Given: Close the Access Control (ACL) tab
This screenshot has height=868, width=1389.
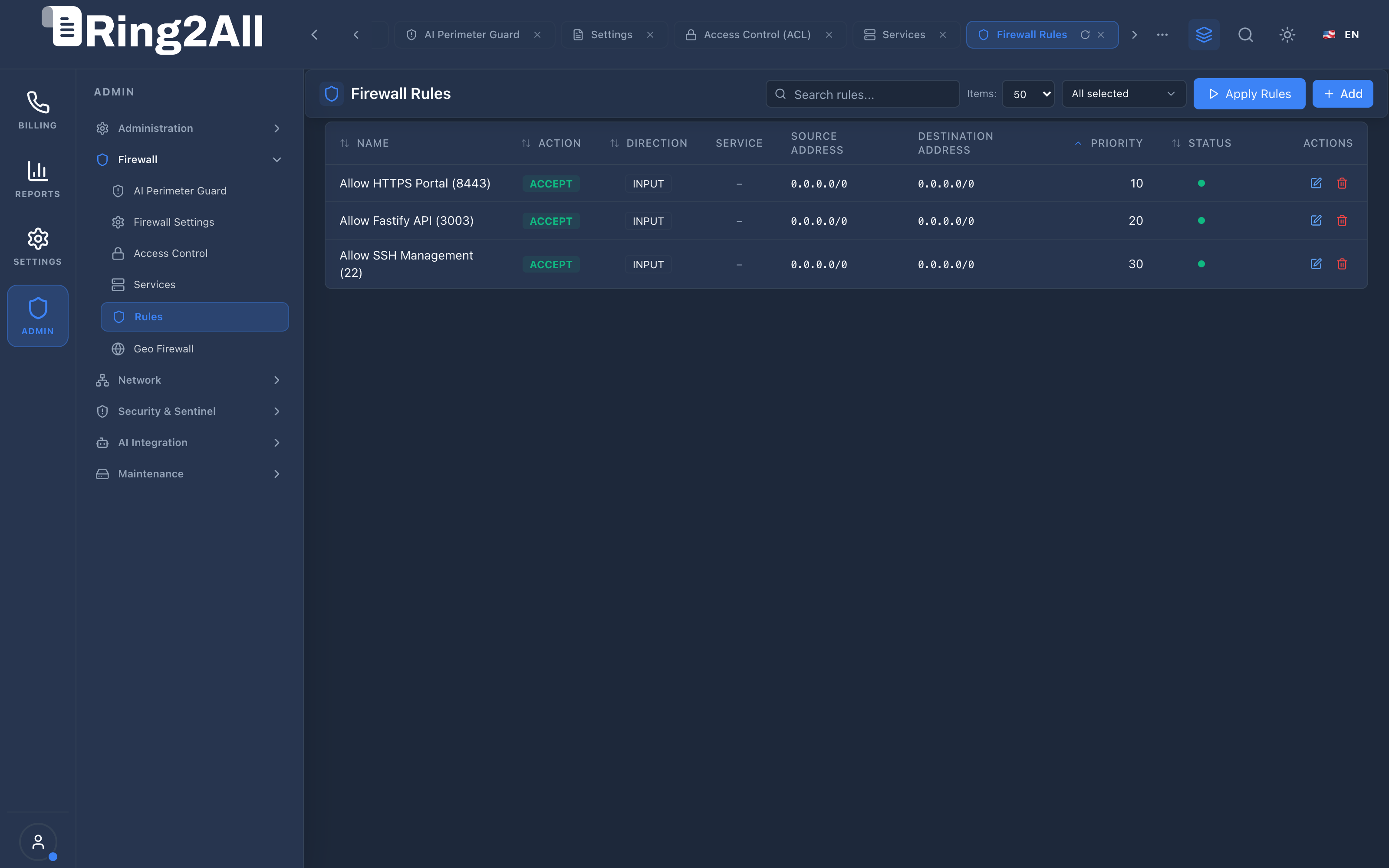Looking at the screenshot, I should (829, 34).
